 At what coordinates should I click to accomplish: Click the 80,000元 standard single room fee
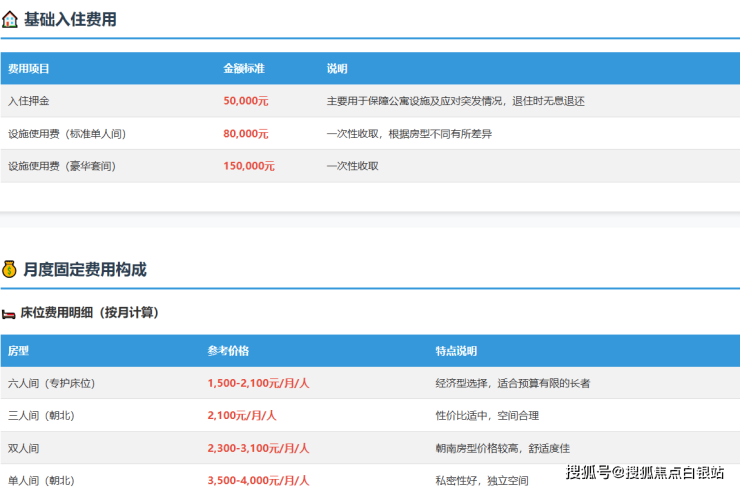246,133
